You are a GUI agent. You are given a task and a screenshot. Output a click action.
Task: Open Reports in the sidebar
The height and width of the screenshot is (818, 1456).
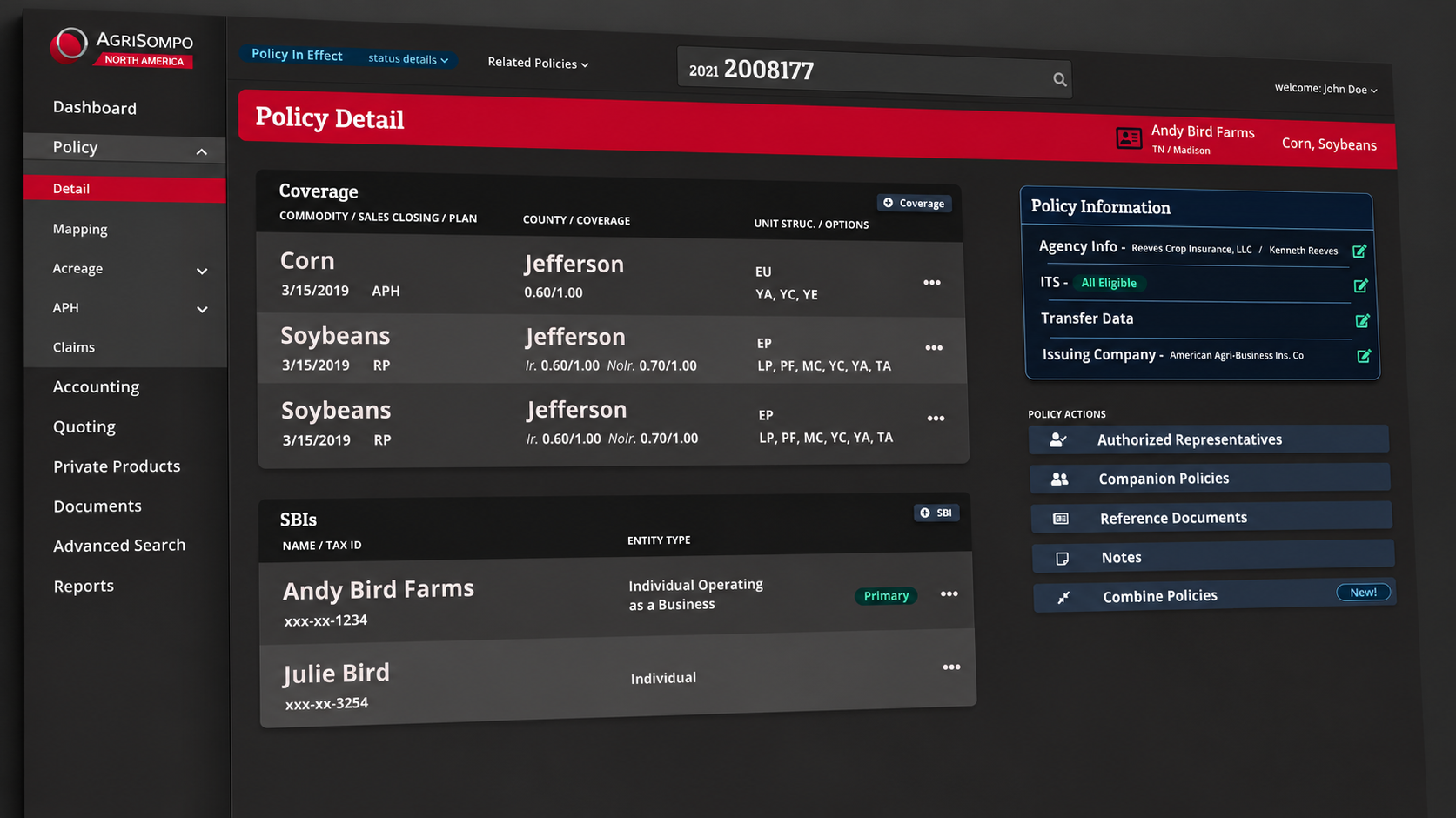tap(84, 587)
